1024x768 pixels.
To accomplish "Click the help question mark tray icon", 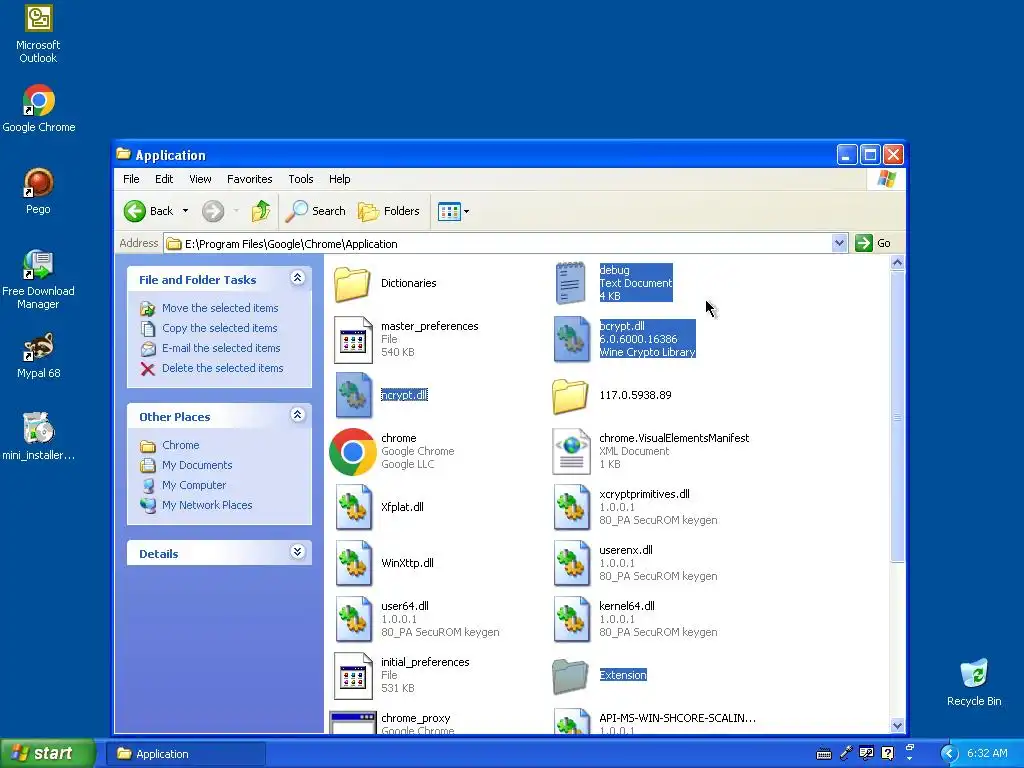I will pos(888,753).
